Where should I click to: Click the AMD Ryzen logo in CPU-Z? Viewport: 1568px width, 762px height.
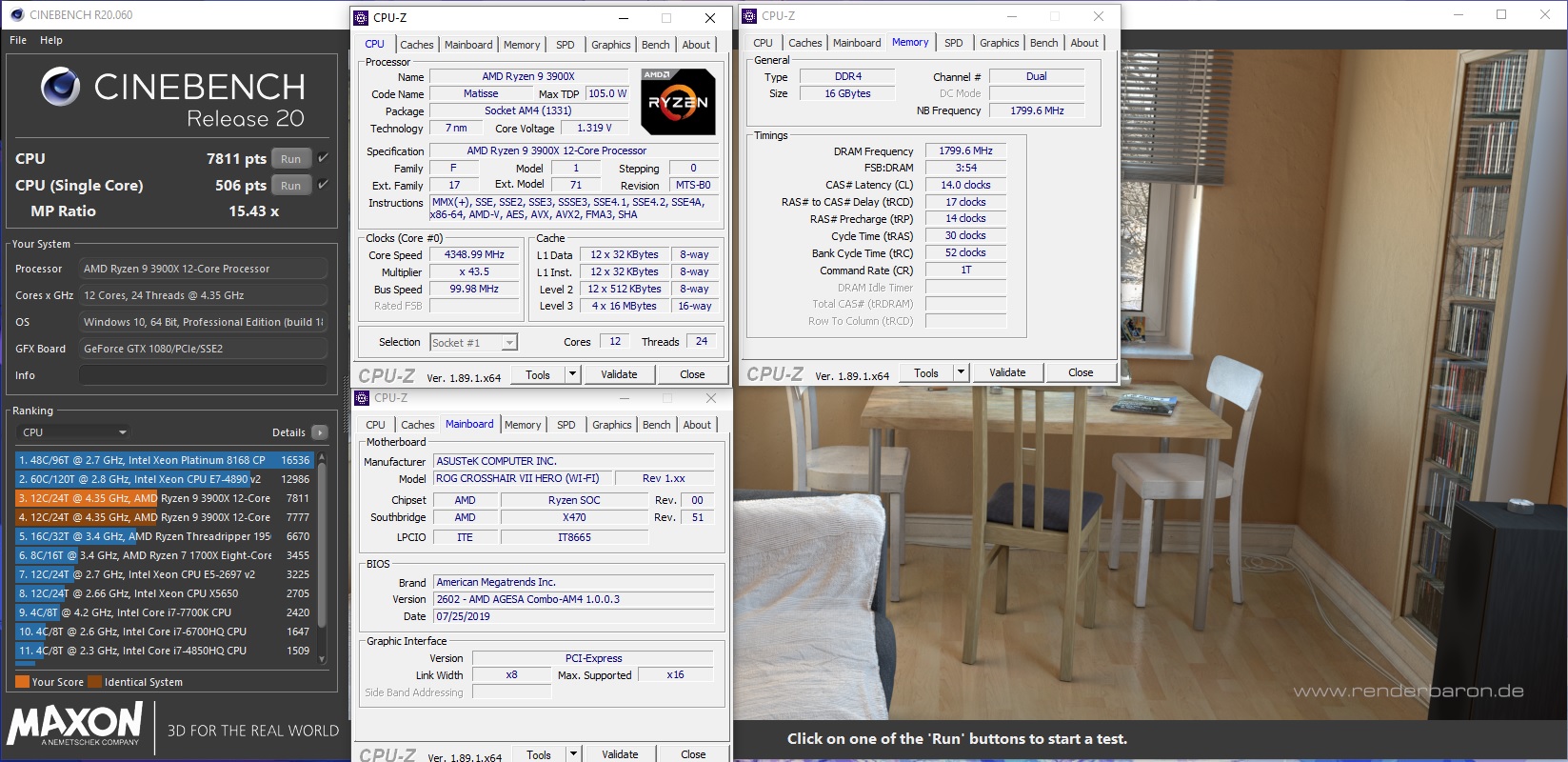pos(678,102)
